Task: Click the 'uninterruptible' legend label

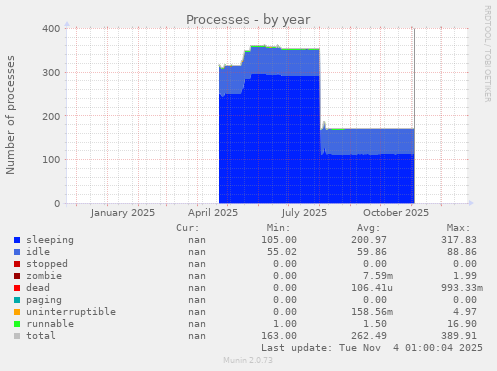Action: click(x=71, y=312)
